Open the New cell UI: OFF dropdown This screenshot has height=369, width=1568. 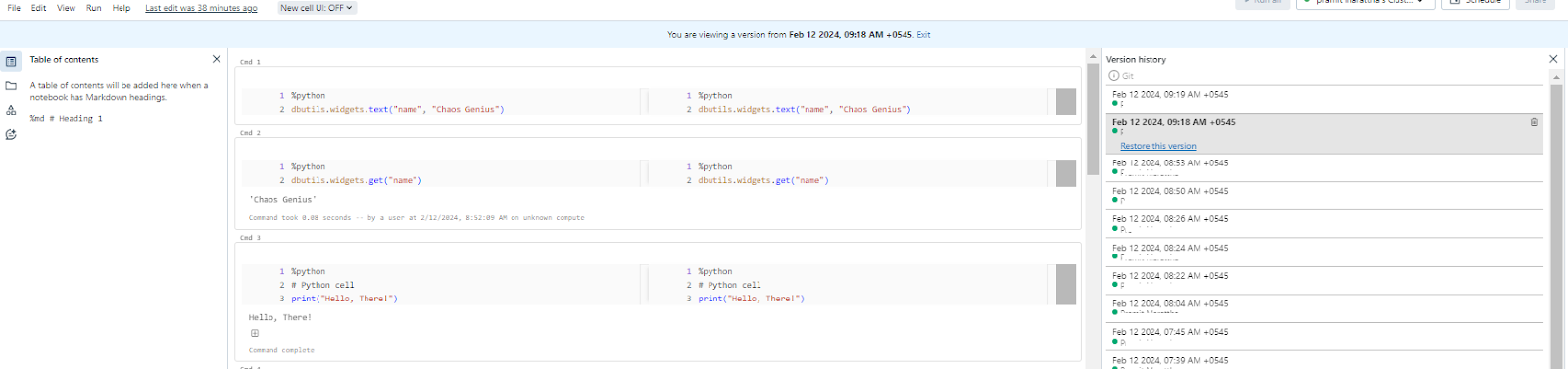316,8
